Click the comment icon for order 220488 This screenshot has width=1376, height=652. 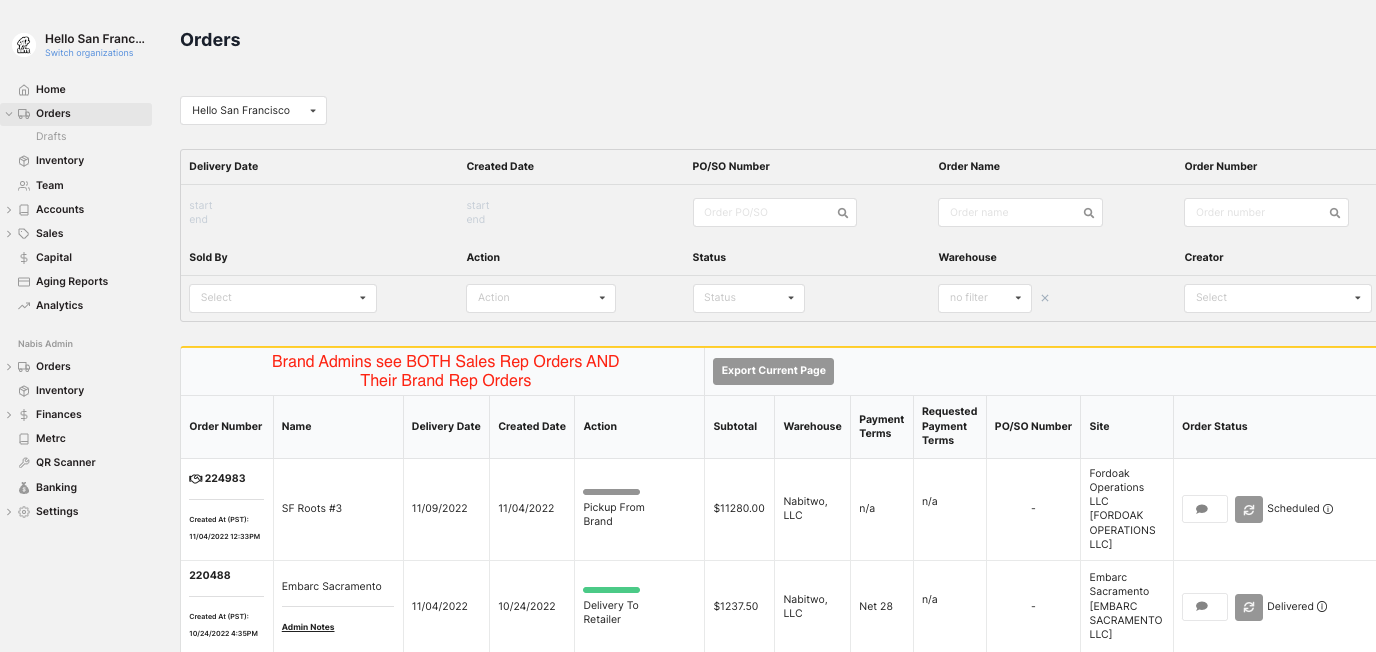pos(1204,607)
